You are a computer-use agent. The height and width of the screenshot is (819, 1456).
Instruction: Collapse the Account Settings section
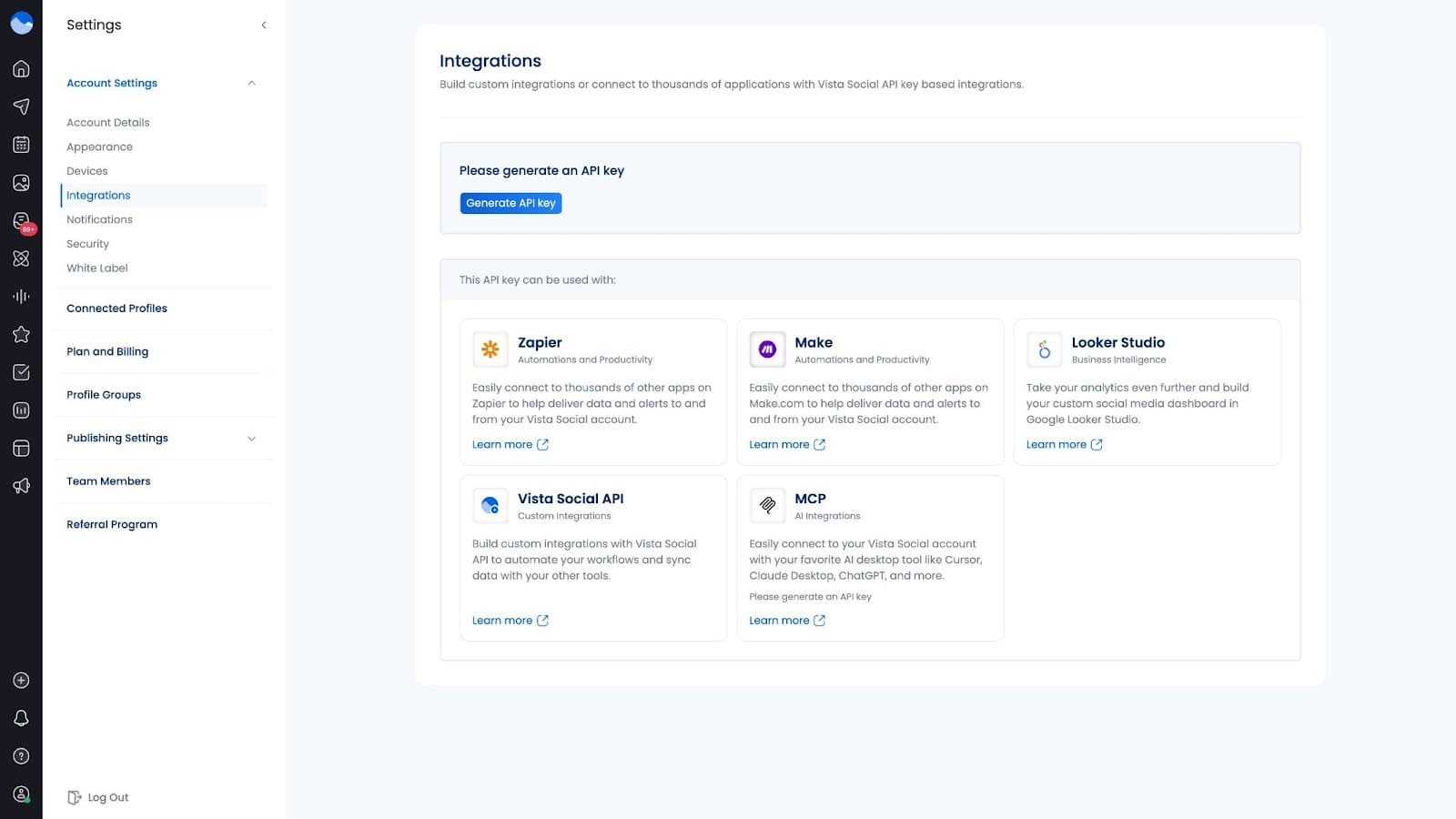pos(251,83)
